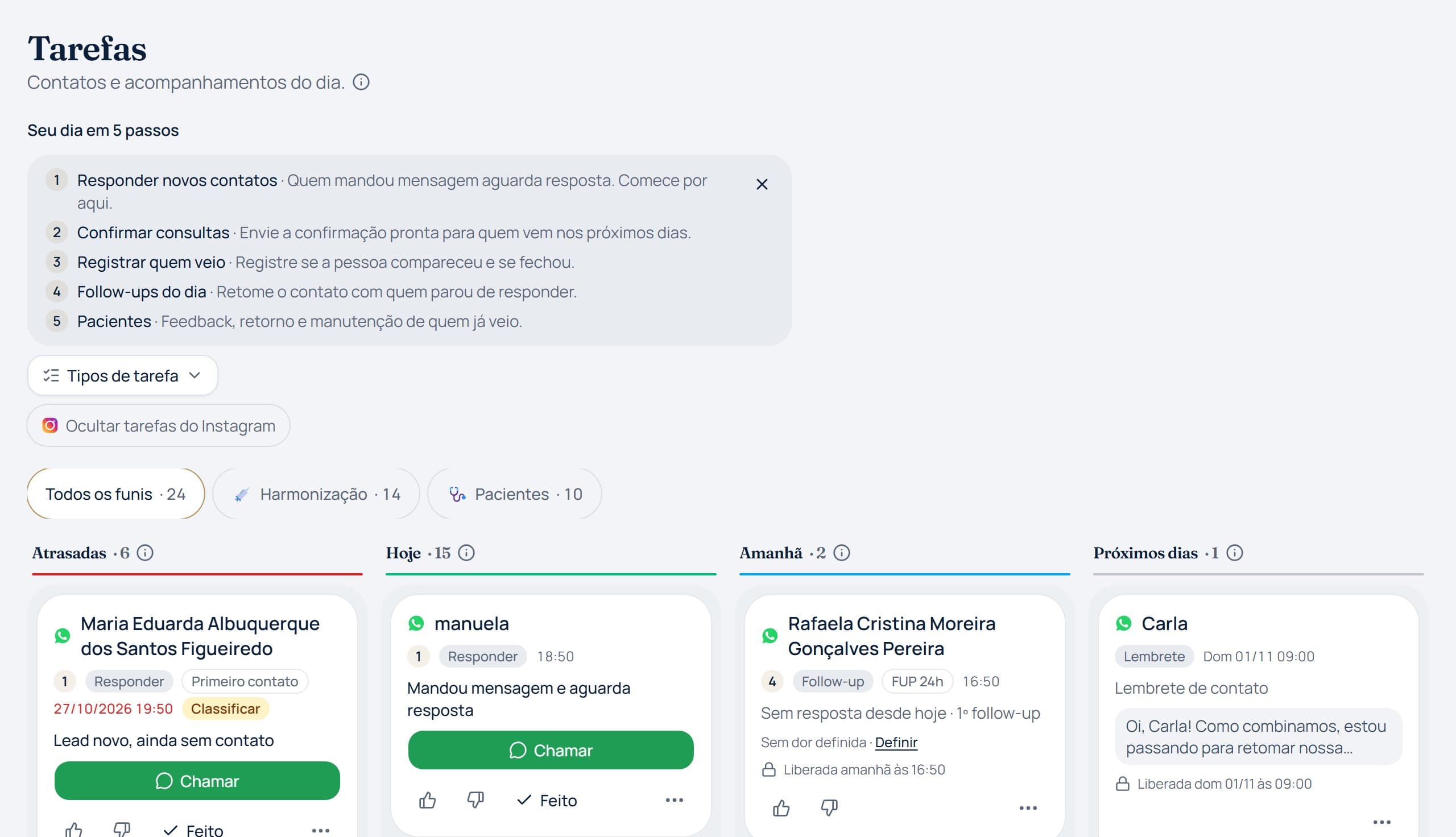Image resolution: width=1456 pixels, height=837 pixels.
Task: Give thumbs up on manuela's card
Action: [x=428, y=800]
